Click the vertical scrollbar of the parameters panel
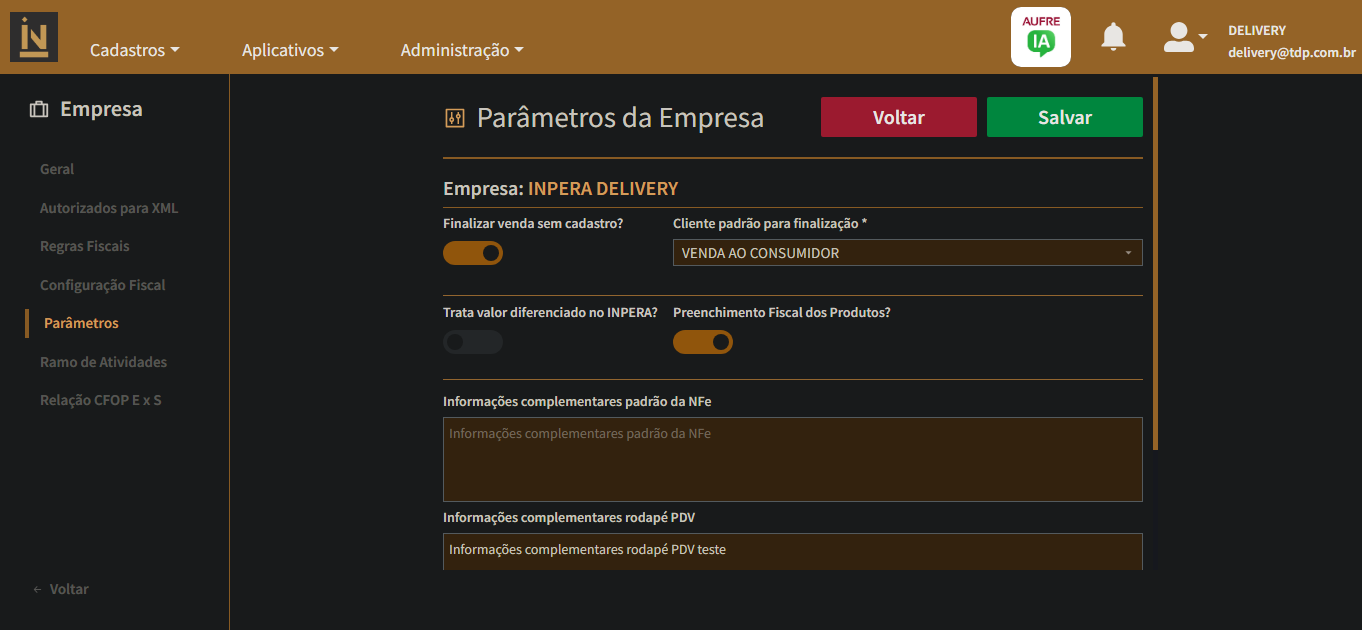 pyautogui.click(x=1156, y=263)
